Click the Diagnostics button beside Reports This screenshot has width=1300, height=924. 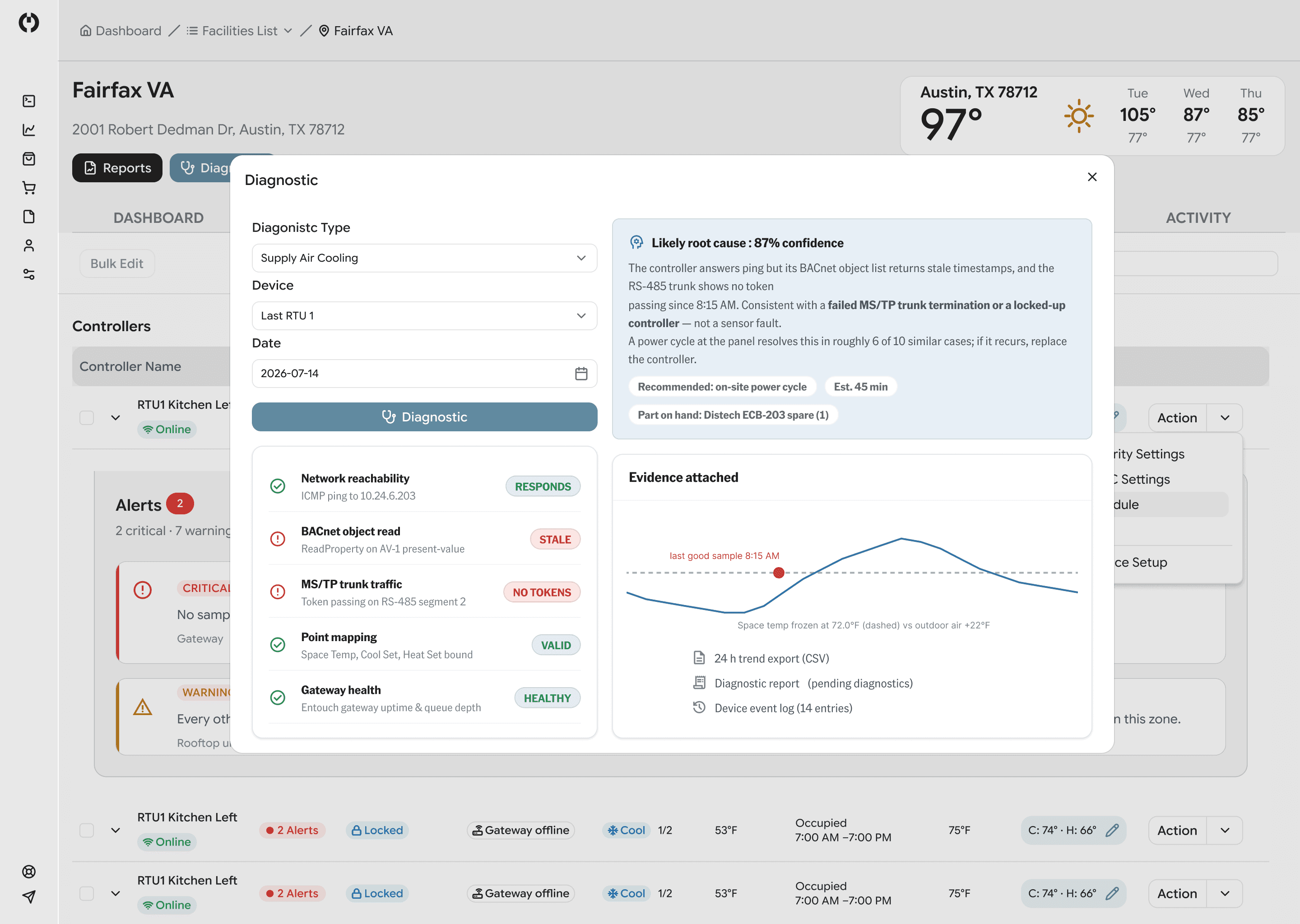(x=200, y=168)
